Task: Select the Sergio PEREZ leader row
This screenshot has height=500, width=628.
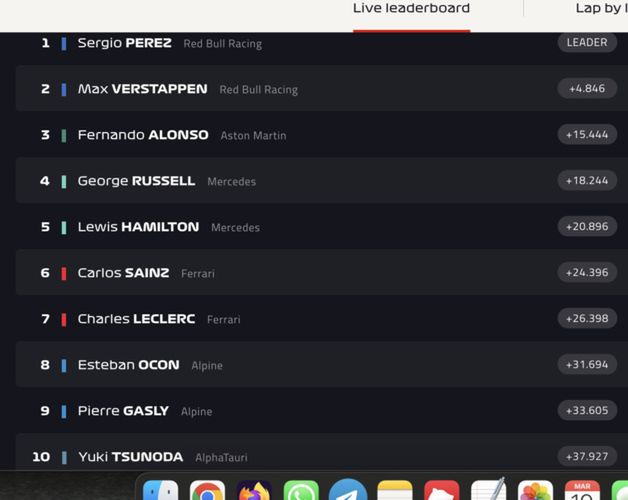Action: click(x=322, y=43)
